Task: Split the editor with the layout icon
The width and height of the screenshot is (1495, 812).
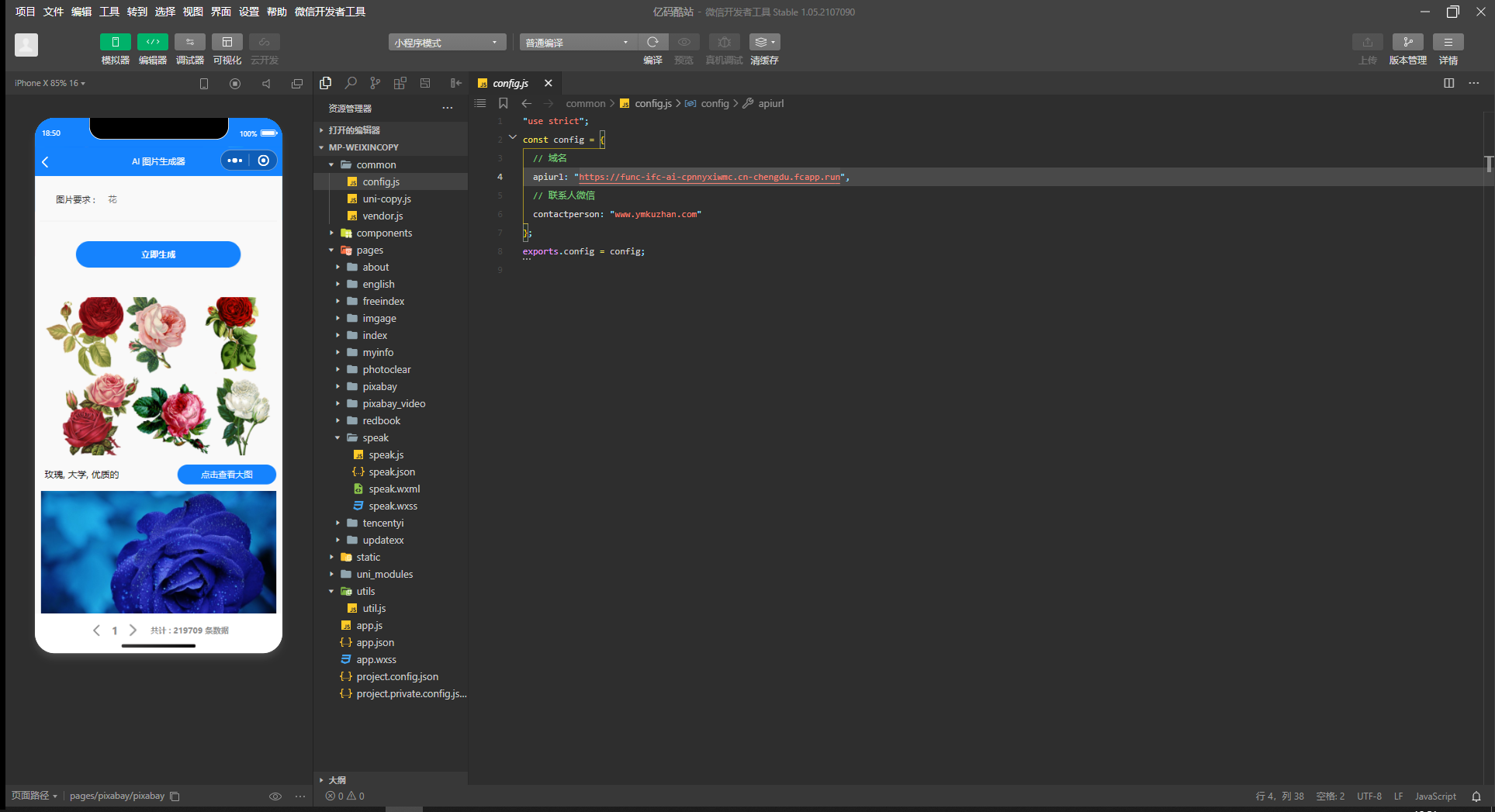Action: (1448, 83)
